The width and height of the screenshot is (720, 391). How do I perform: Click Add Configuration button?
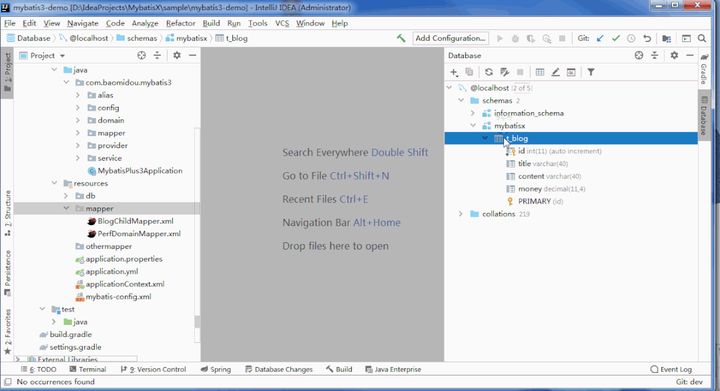click(x=450, y=39)
